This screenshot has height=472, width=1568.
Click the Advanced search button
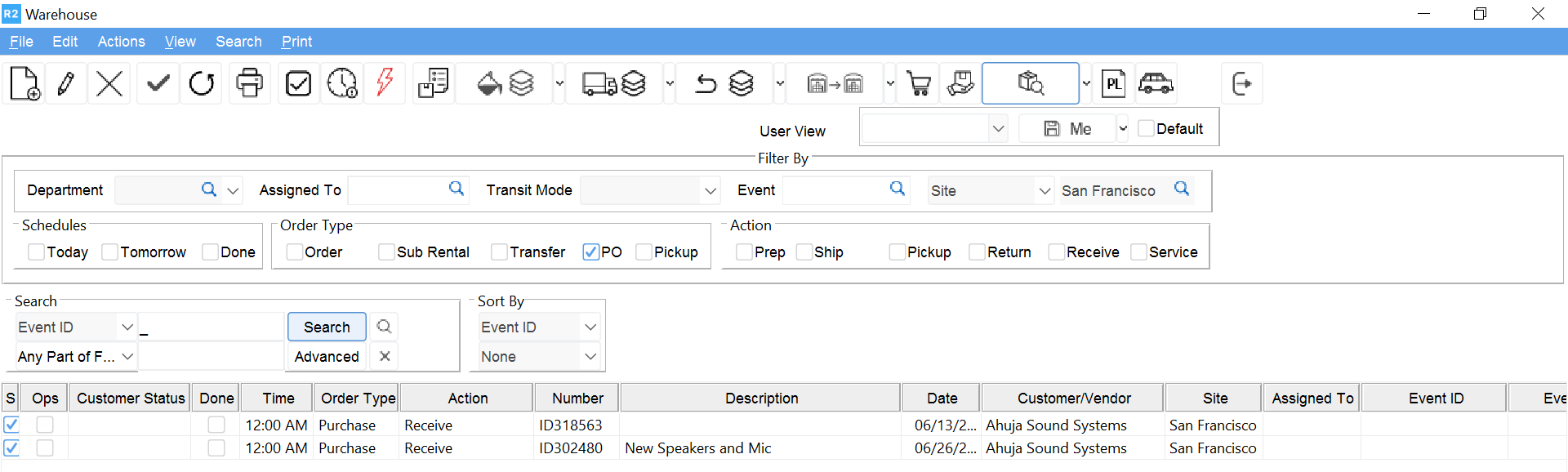tap(327, 357)
